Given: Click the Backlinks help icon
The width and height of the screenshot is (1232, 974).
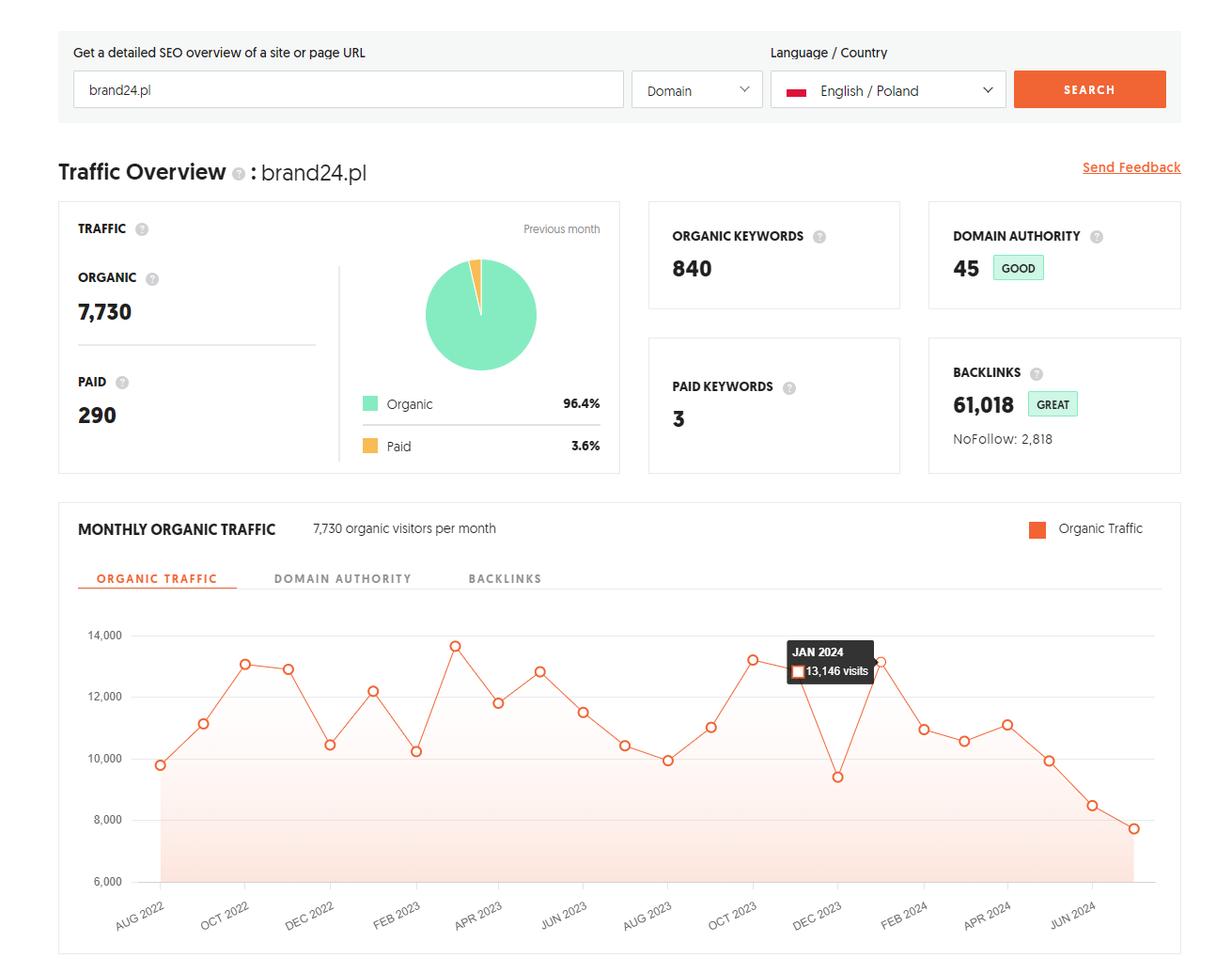Looking at the screenshot, I should click(1036, 372).
